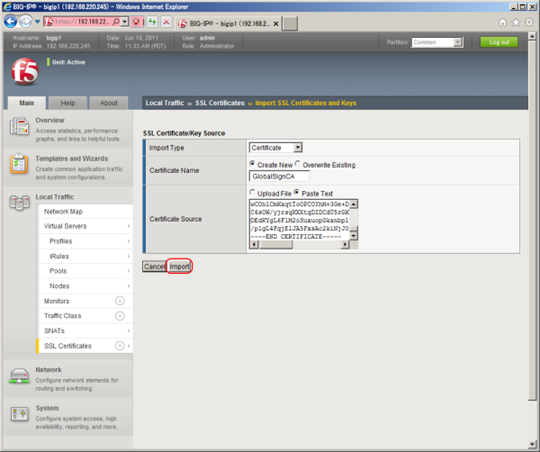540x452 pixels.
Task: Open the Import Type dropdown
Action: [x=276, y=148]
